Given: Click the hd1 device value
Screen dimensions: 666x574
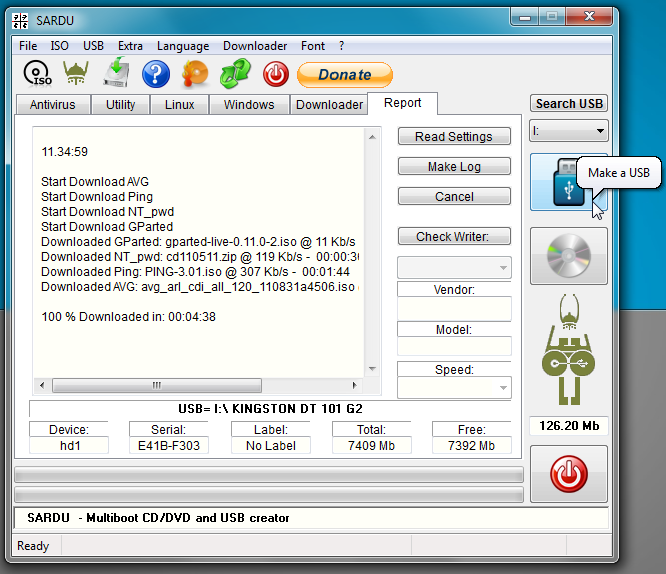Looking at the screenshot, I should pos(69,446).
